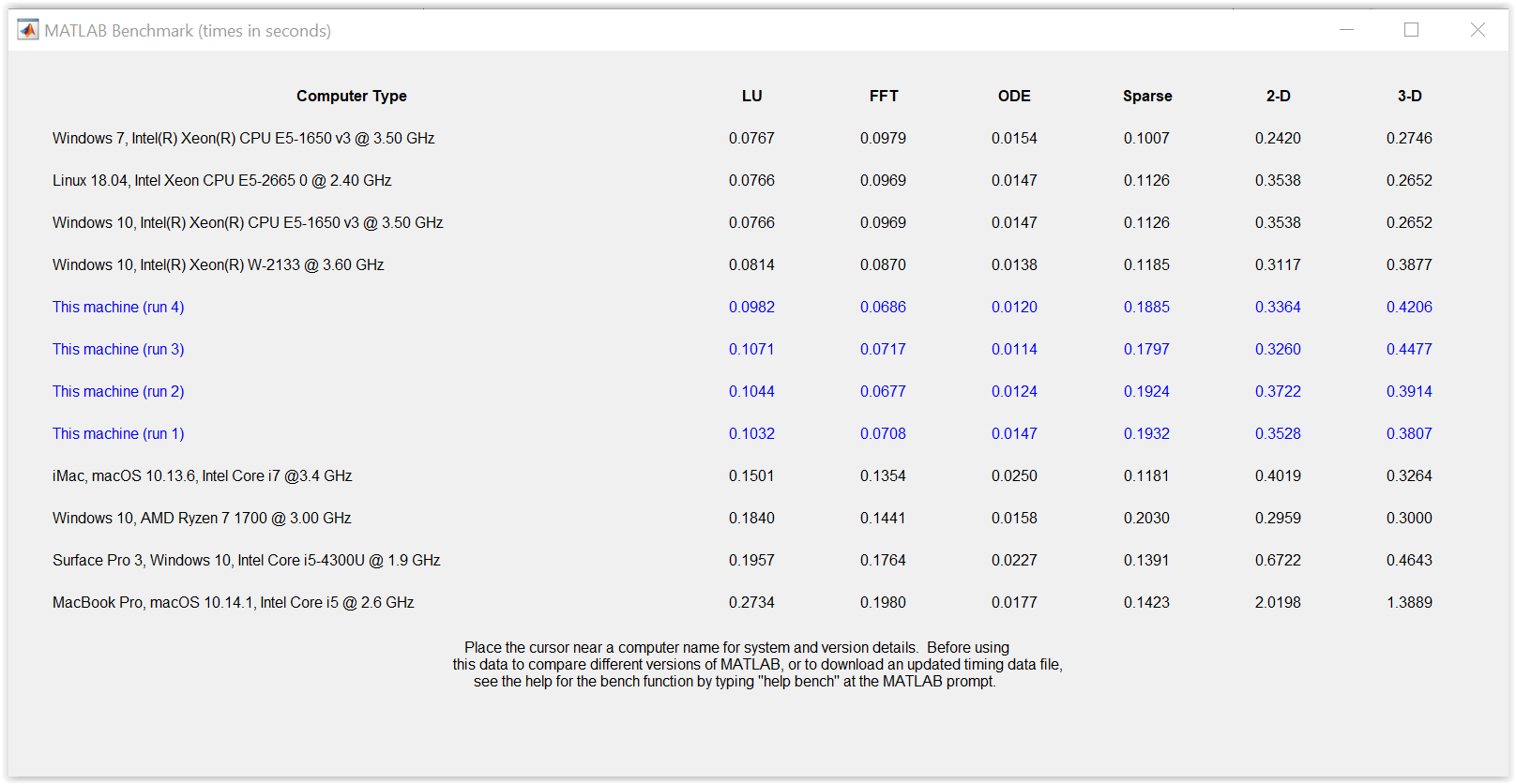Select 'Linux 18.04, Intel Xeon CPU E5-2665' row

[222, 180]
